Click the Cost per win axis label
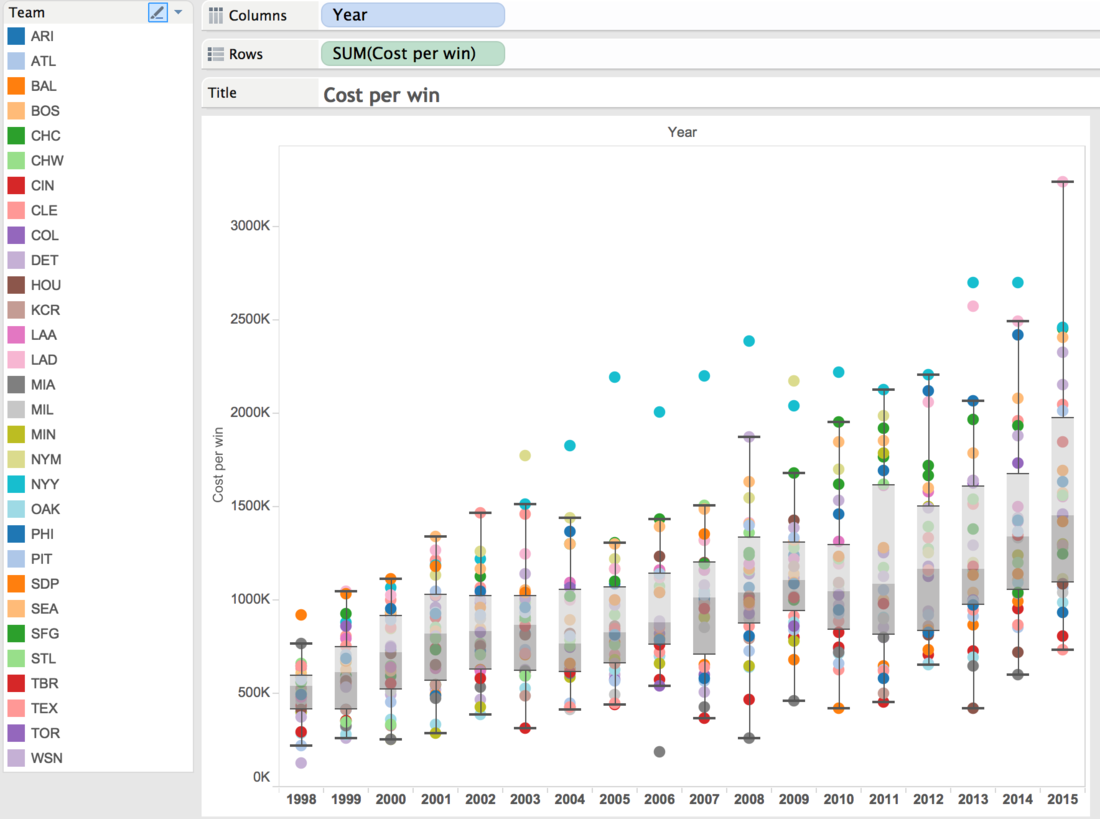 pyautogui.click(x=218, y=465)
